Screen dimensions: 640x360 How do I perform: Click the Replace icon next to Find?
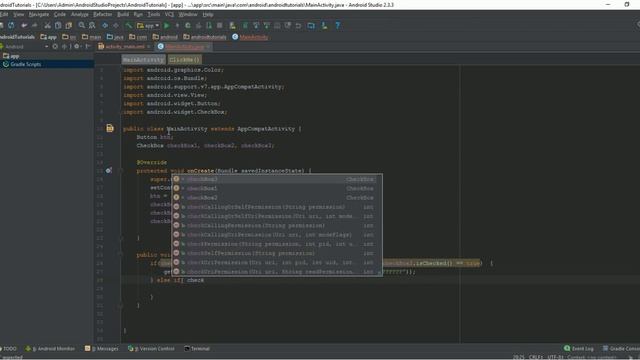click(x=92, y=25)
